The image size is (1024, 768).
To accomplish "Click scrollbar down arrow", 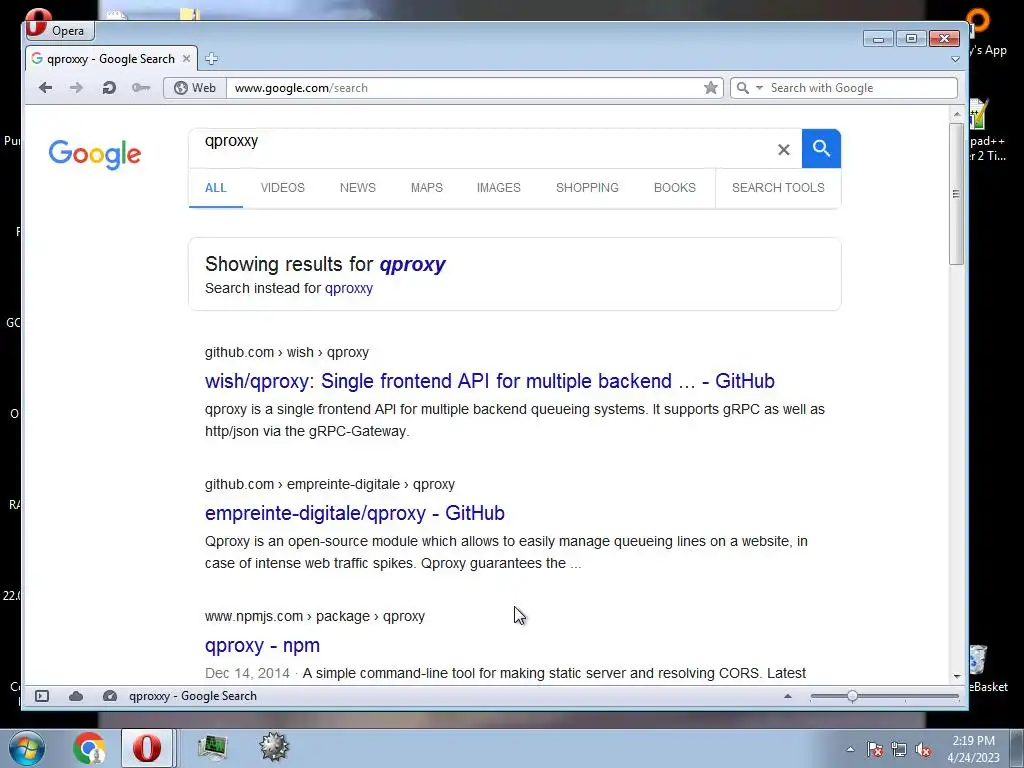I will [x=957, y=677].
